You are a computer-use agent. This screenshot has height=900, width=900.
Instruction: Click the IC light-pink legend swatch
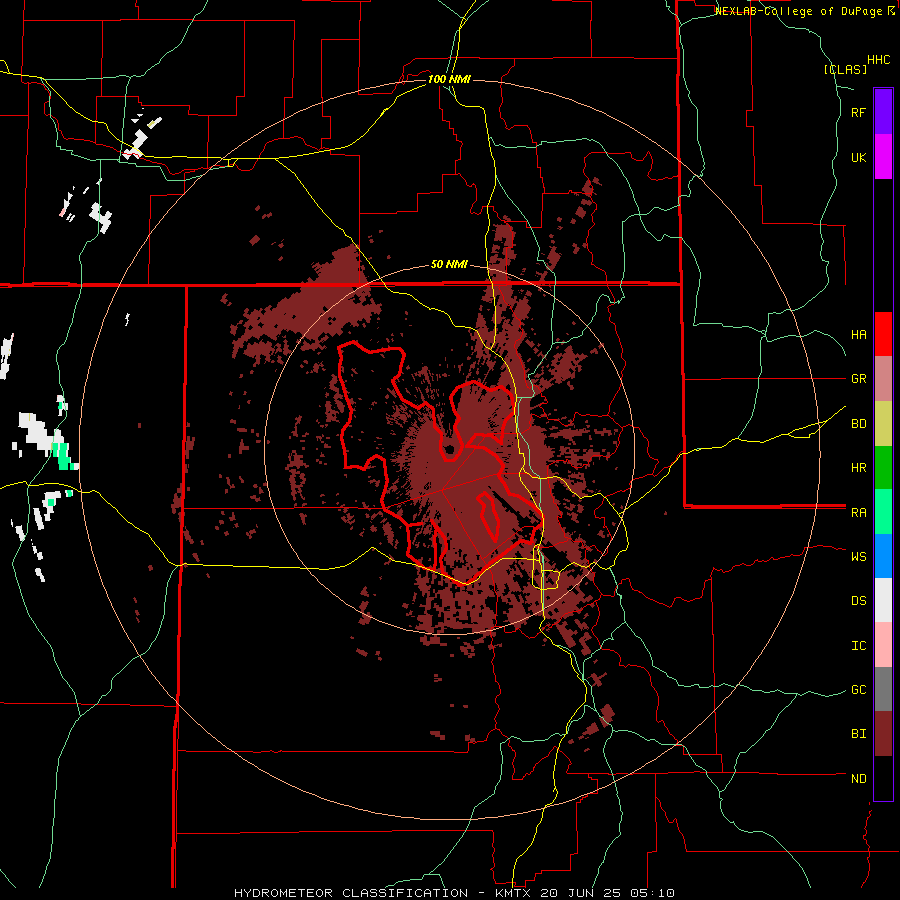point(883,645)
